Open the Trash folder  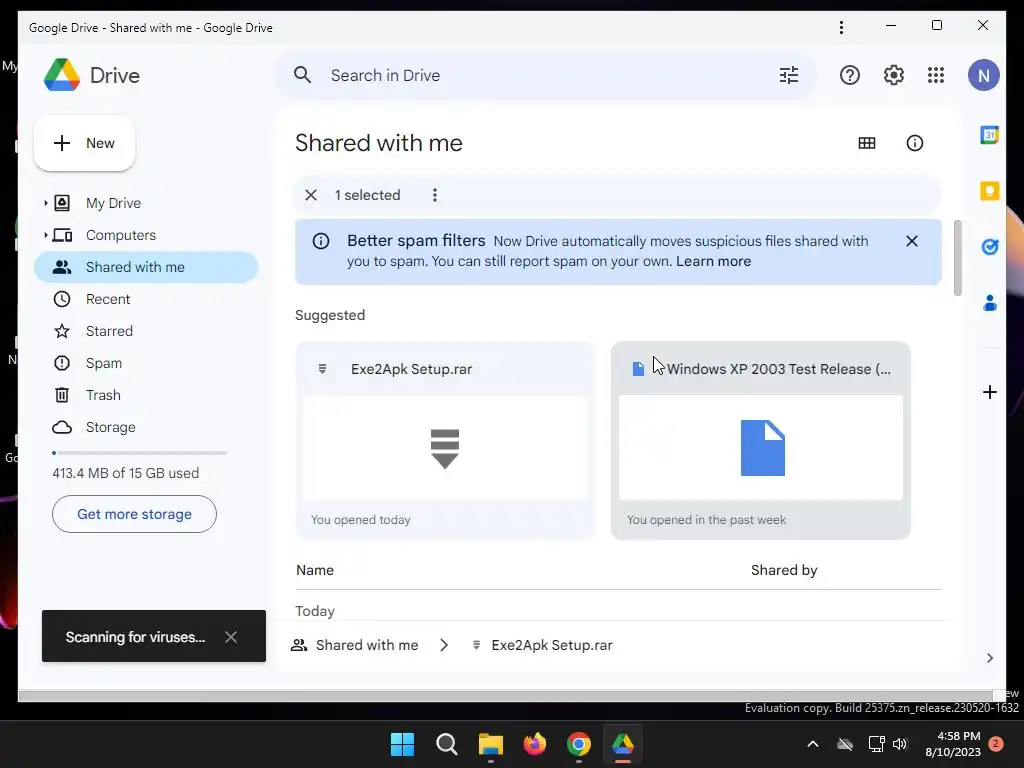tap(103, 395)
